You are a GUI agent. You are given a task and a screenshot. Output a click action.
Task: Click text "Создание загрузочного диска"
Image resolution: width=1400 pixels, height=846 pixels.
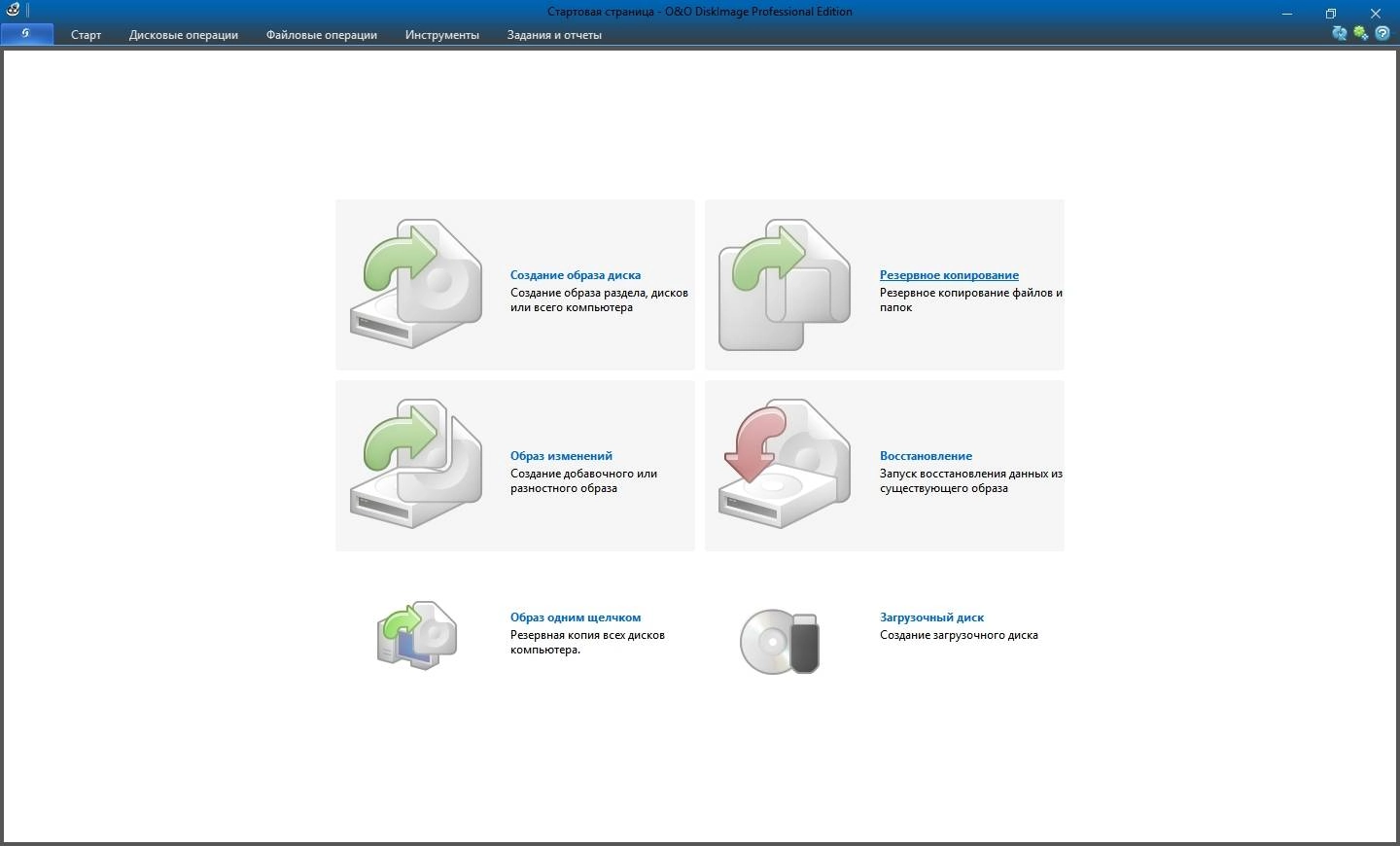tap(959, 635)
